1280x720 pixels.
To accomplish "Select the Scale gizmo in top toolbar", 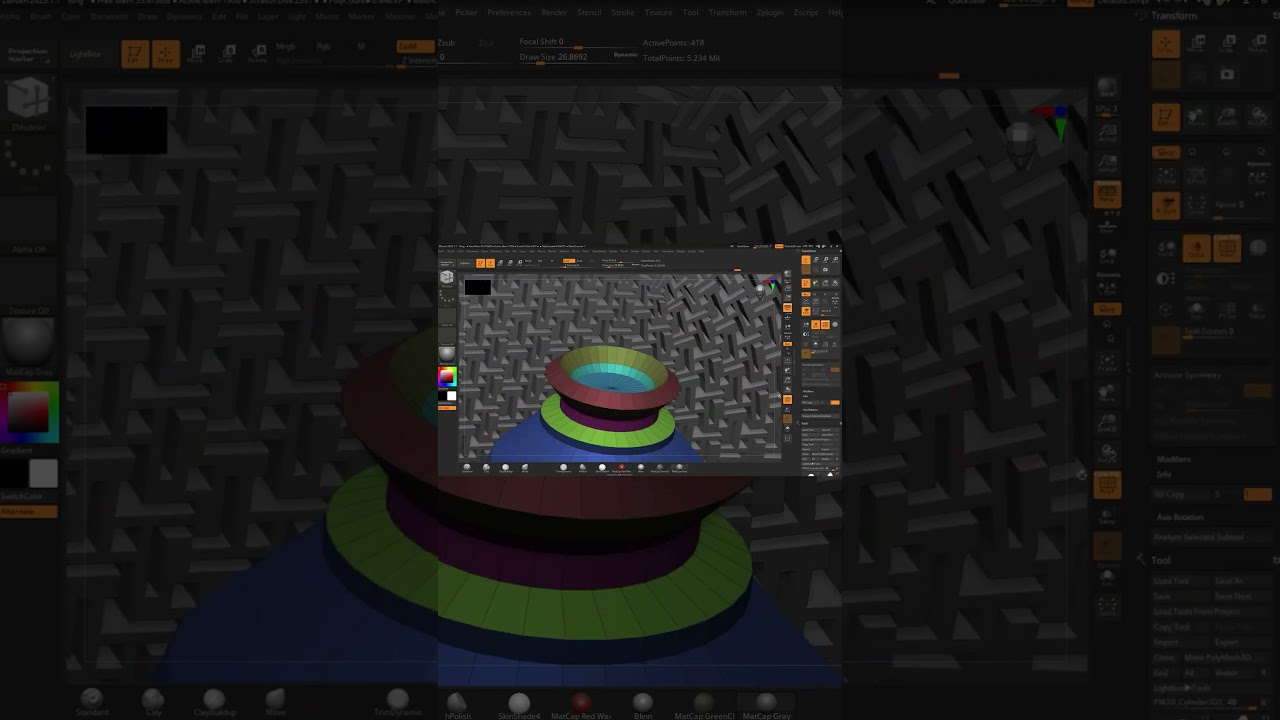I will (x=226, y=54).
